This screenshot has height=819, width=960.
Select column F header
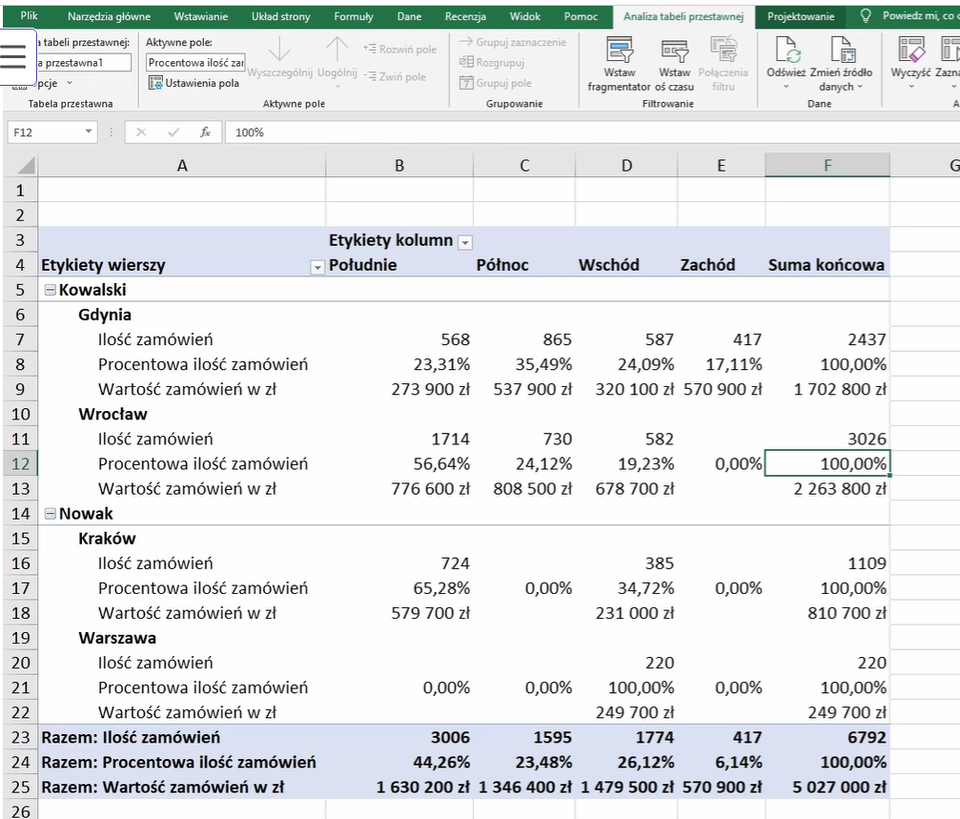pos(827,166)
